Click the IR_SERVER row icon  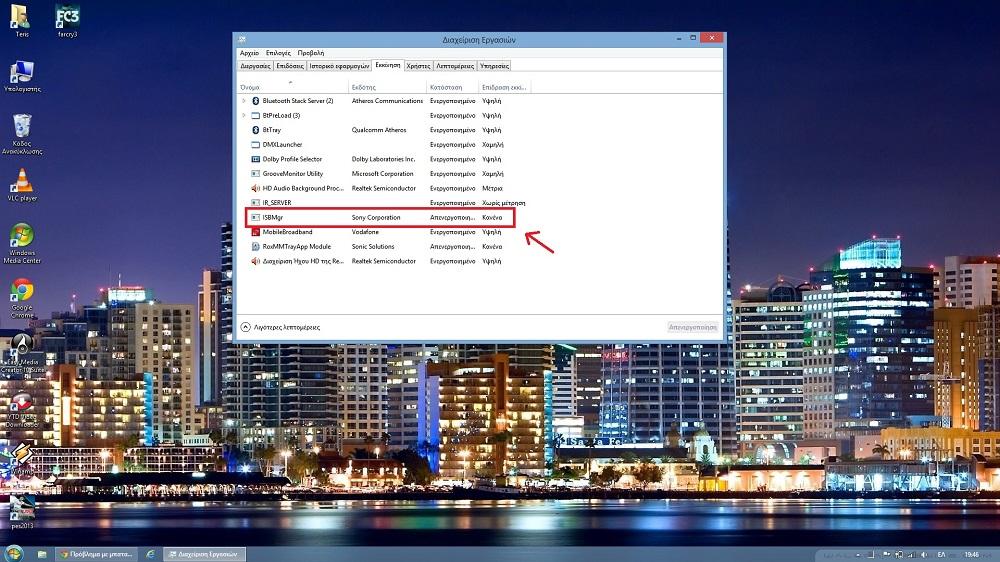256,203
